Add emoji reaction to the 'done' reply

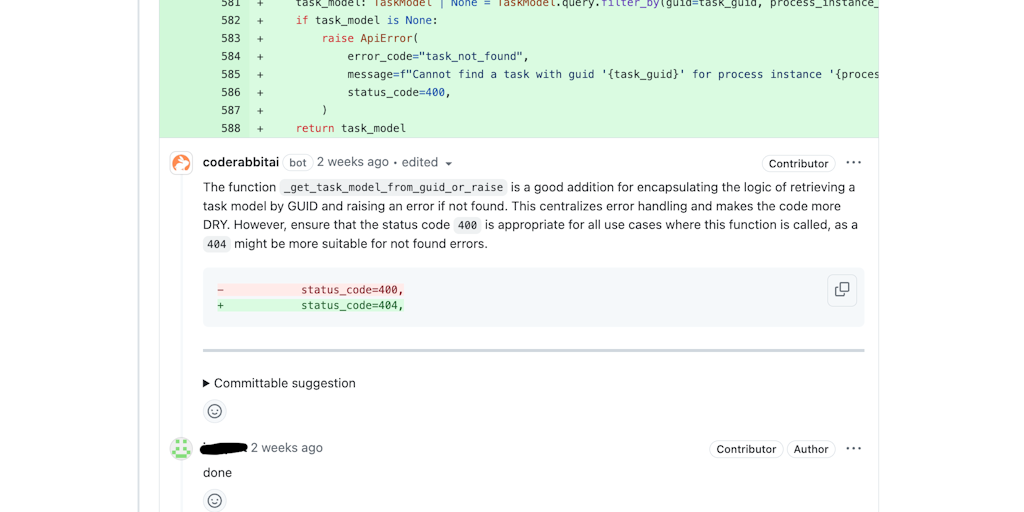click(x=214, y=500)
